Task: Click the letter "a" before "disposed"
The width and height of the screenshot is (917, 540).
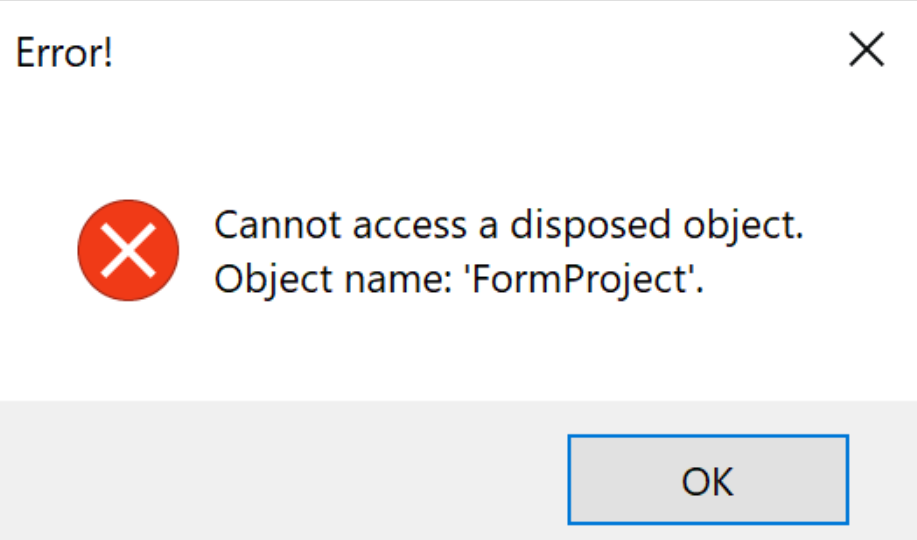Action: click(x=488, y=227)
